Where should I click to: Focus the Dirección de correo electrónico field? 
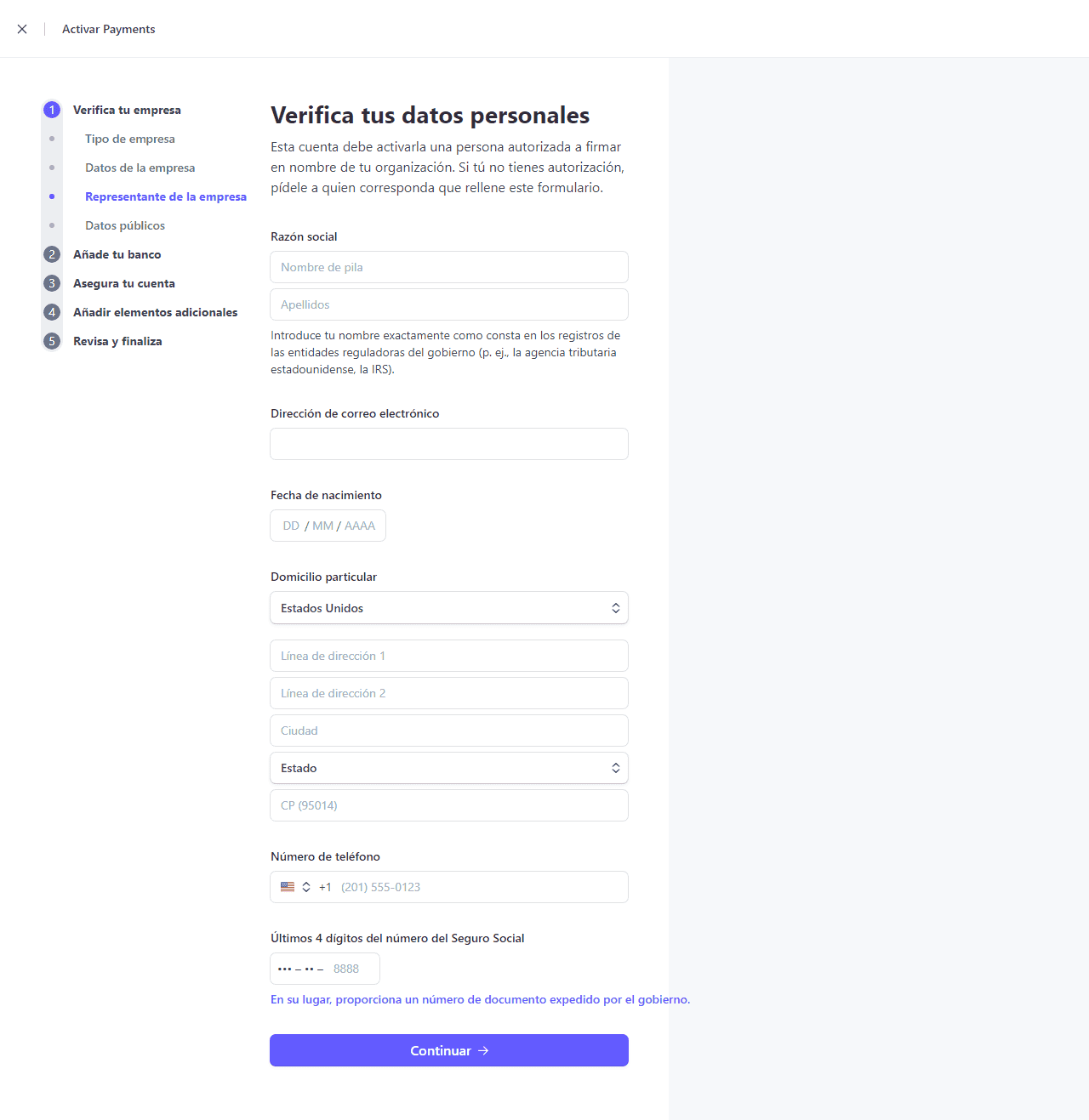pos(448,444)
